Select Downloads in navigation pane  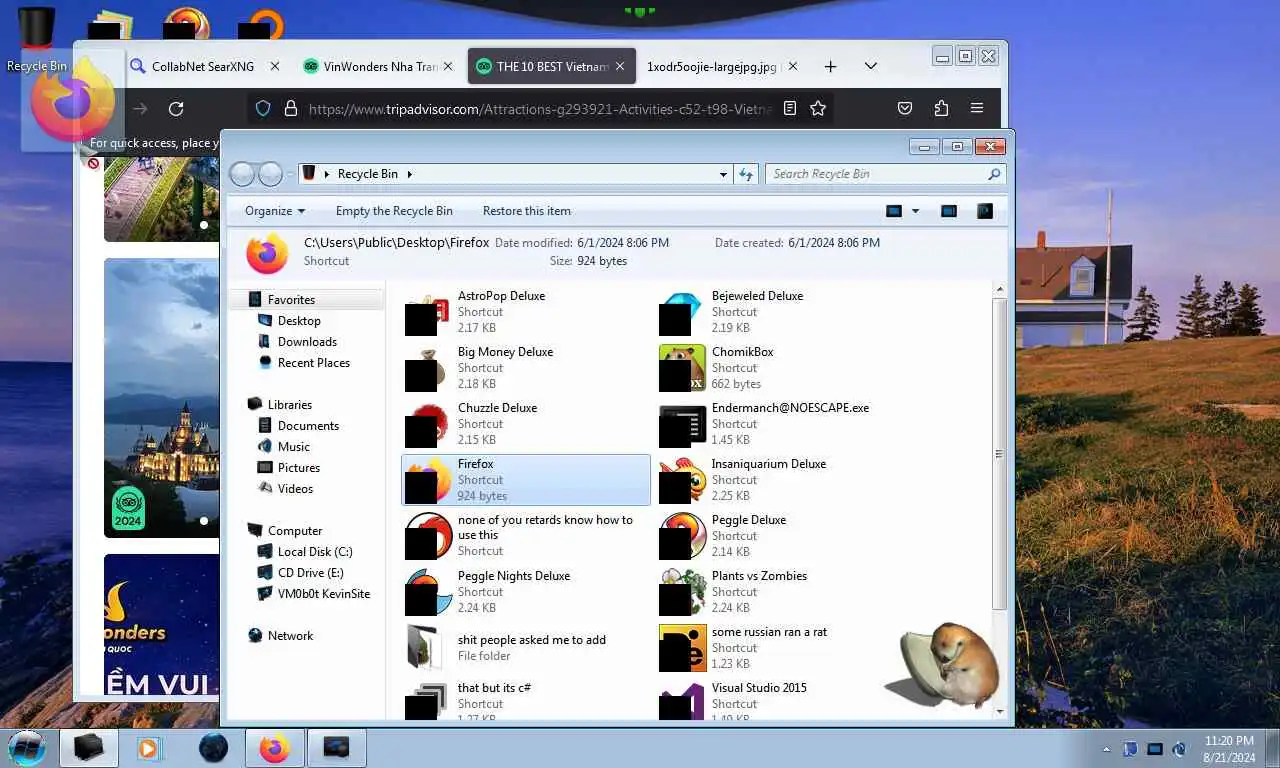(307, 342)
